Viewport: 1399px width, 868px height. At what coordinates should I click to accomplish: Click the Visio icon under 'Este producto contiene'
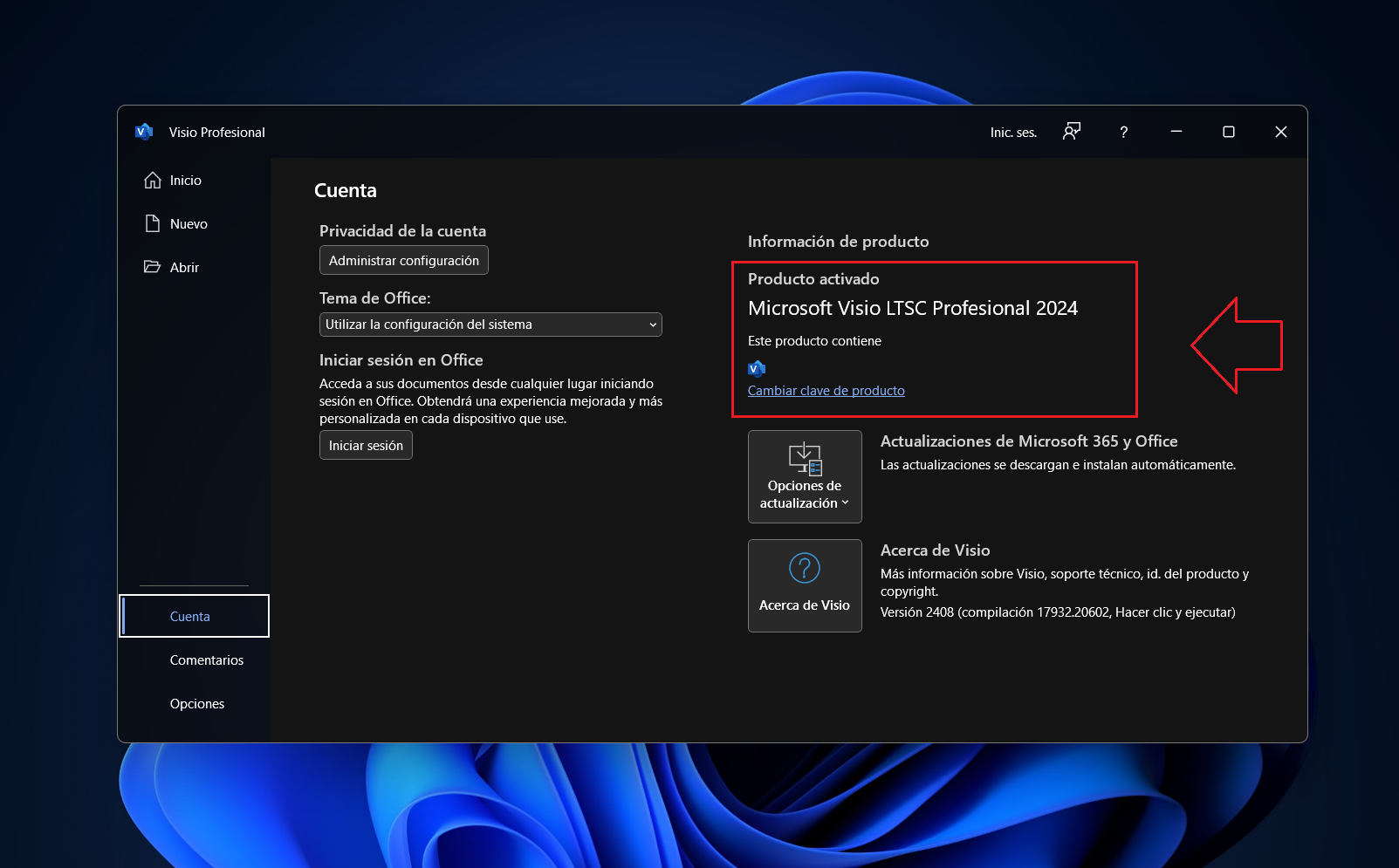[x=757, y=368]
